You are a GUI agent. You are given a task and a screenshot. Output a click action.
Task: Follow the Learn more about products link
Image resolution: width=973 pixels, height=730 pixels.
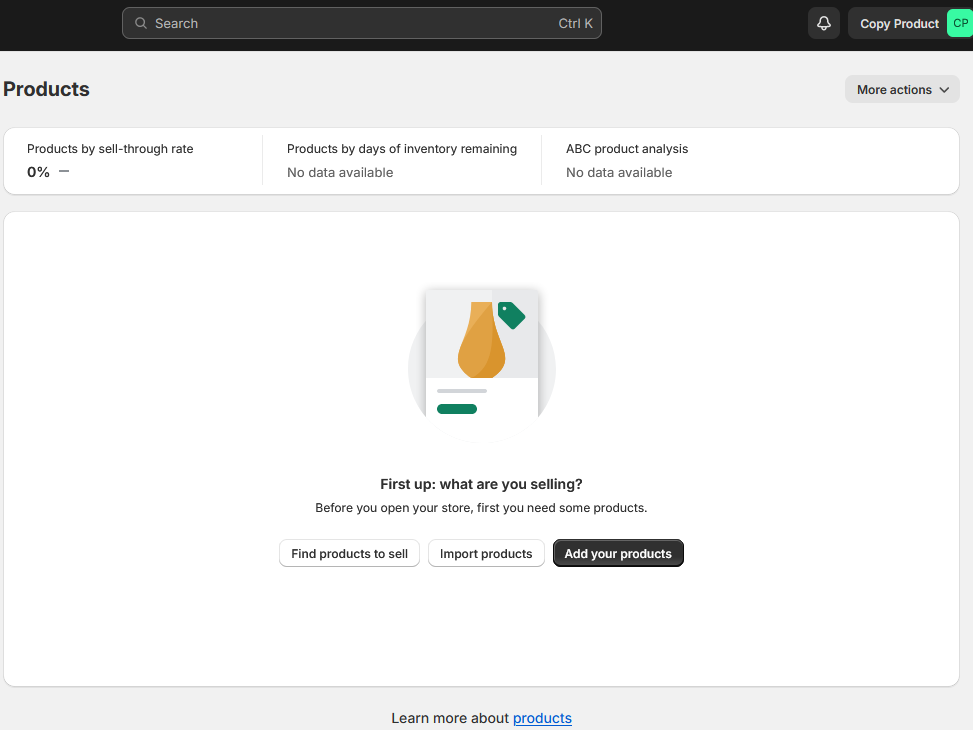pyautogui.click(x=542, y=718)
